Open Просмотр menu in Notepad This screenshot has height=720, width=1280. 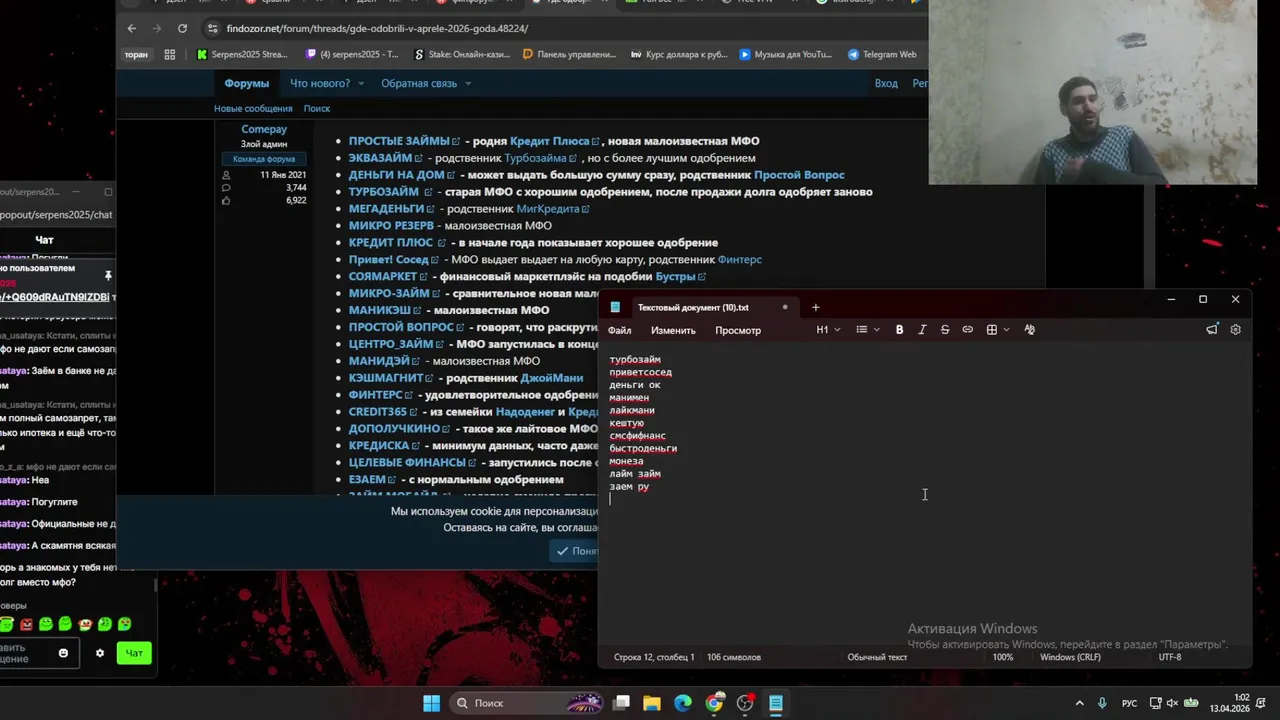coord(738,330)
